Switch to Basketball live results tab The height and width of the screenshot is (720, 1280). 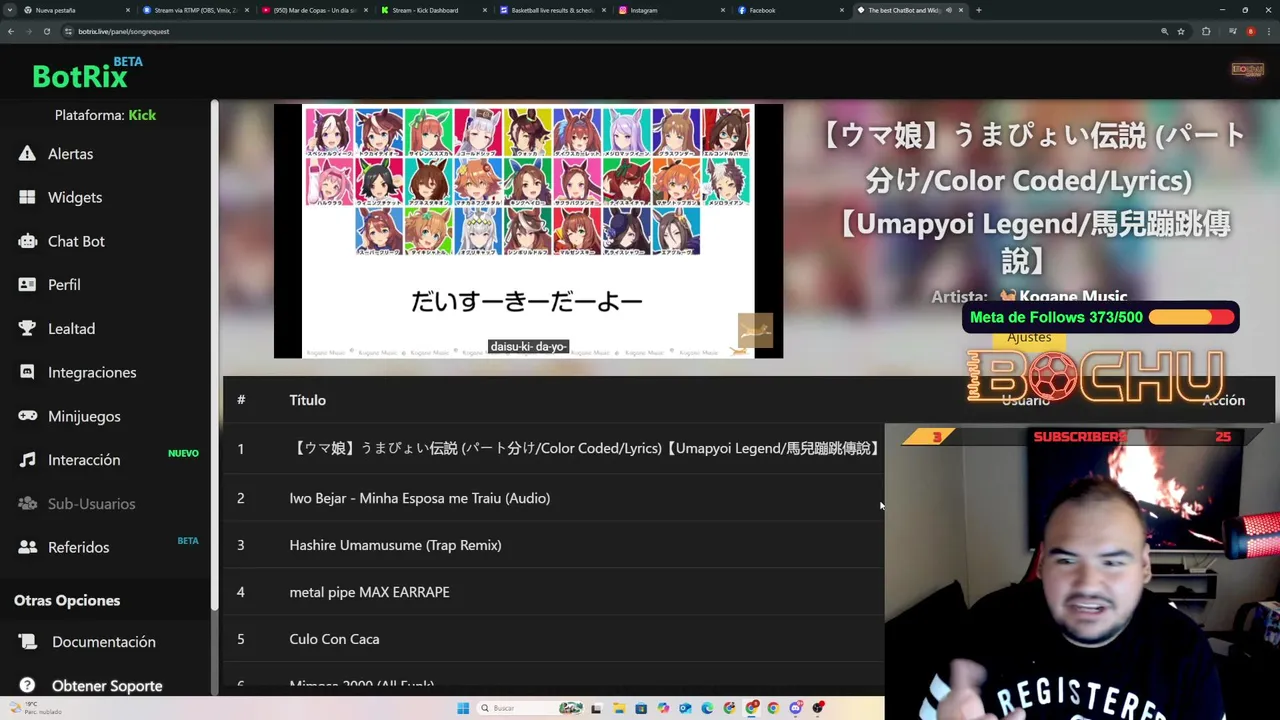pyautogui.click(x=551, y=10)
